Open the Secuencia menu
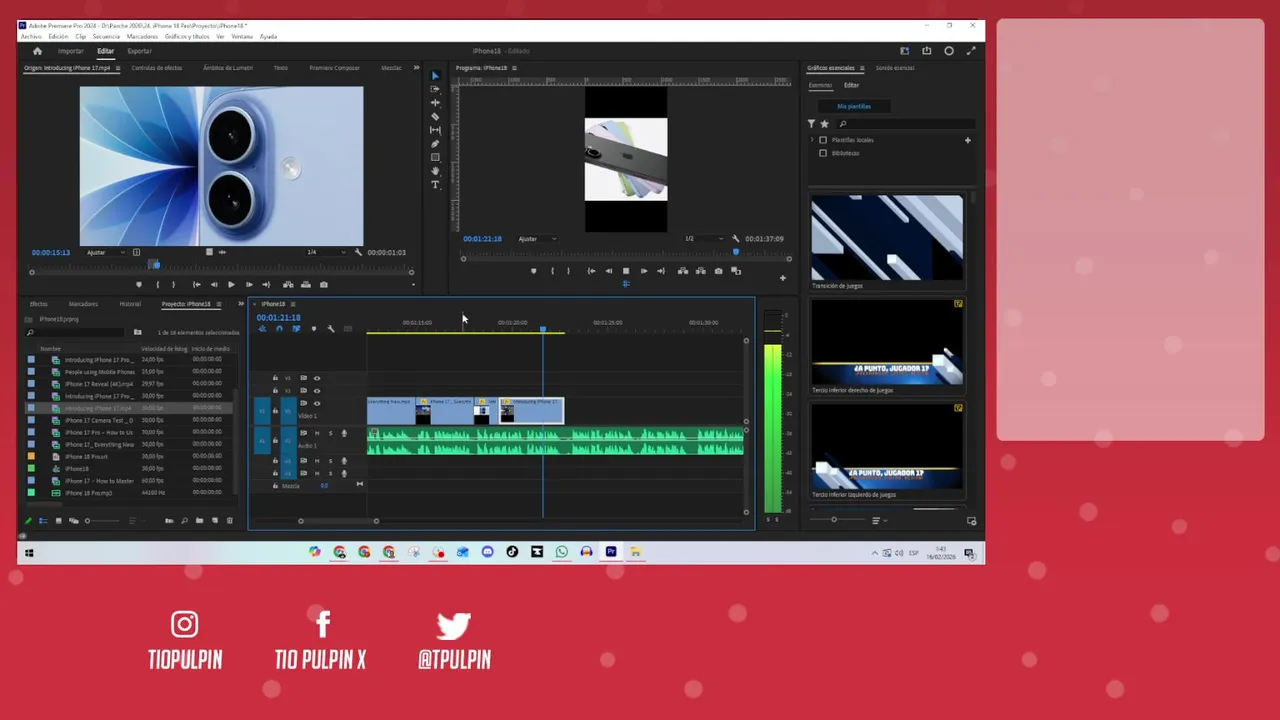 point(106,36)
